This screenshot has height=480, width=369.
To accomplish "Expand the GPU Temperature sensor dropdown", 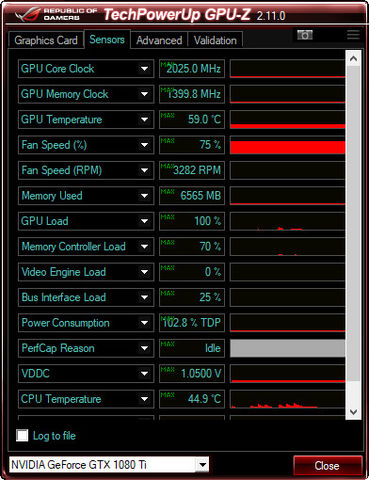I will pyautogui.click(x=144, y=119).
